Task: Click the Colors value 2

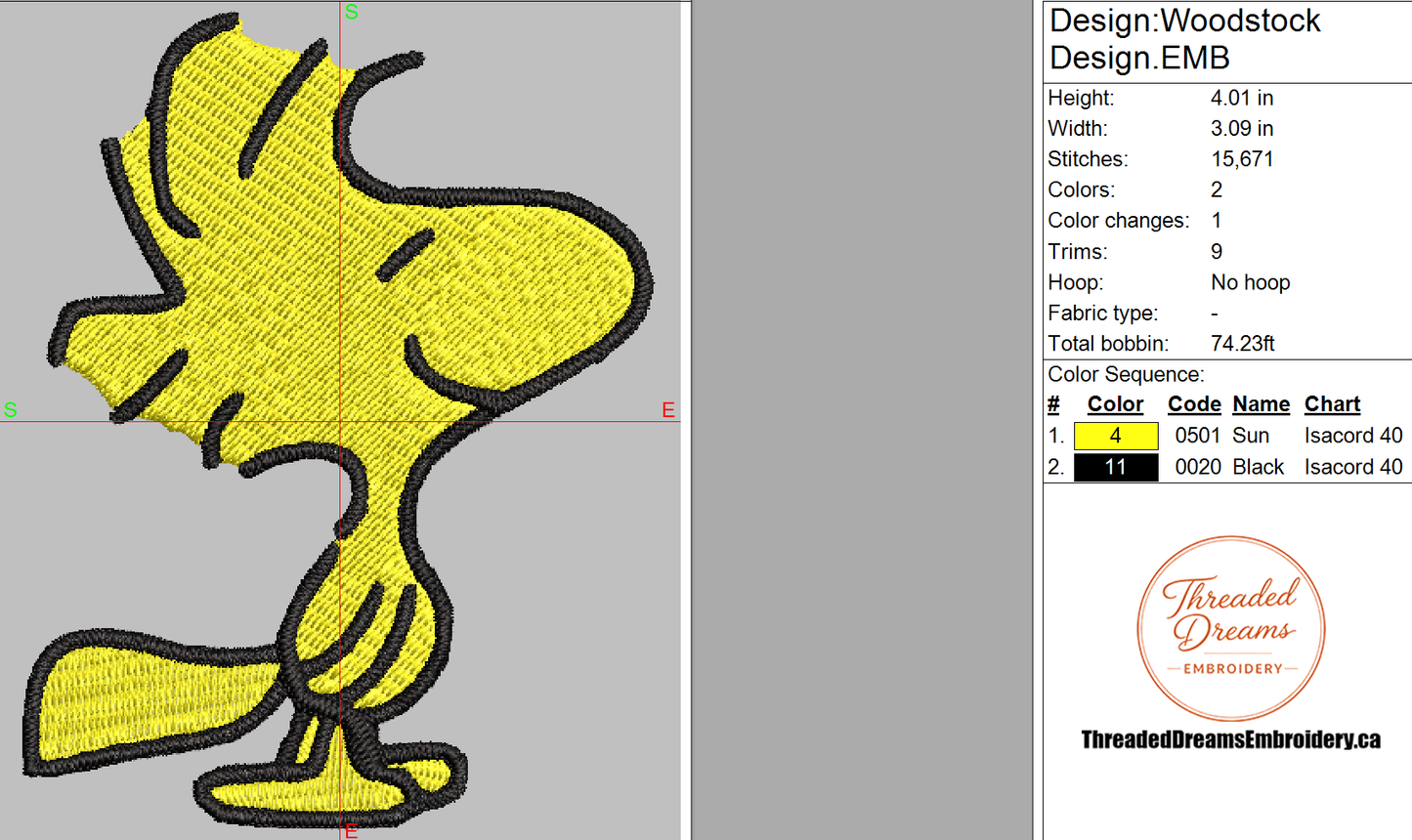Action: 1217,190
